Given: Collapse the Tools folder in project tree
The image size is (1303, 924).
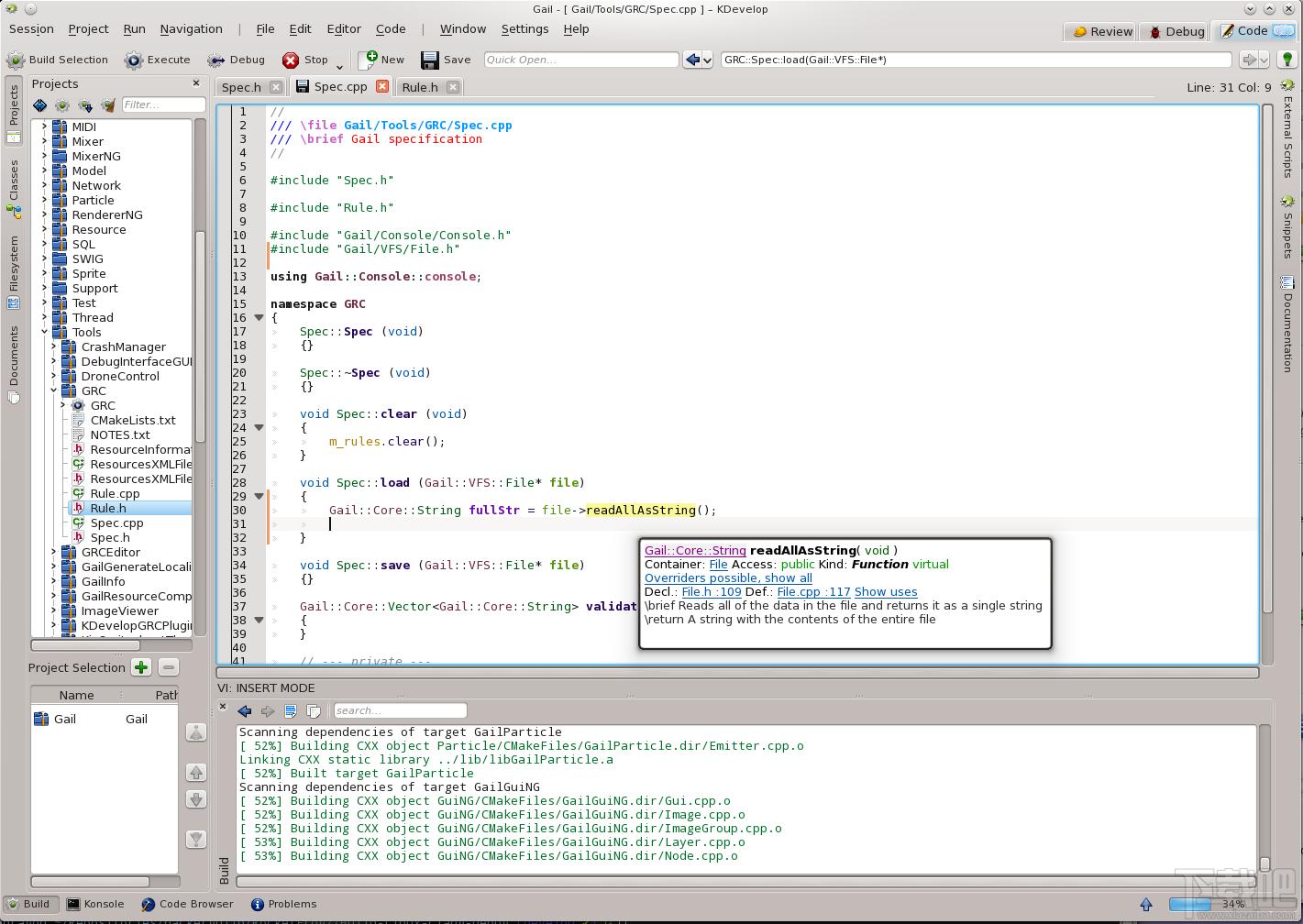Looking at the screenshot, I should coord(44,332).
